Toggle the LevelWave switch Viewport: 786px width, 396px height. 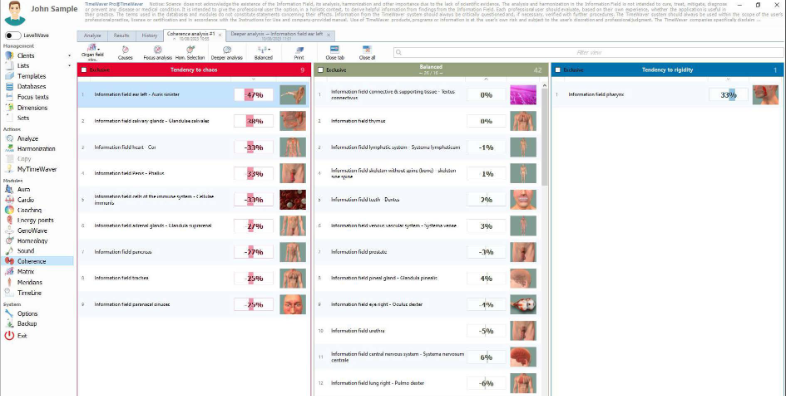pyautogui.click(x=13, y=36)
